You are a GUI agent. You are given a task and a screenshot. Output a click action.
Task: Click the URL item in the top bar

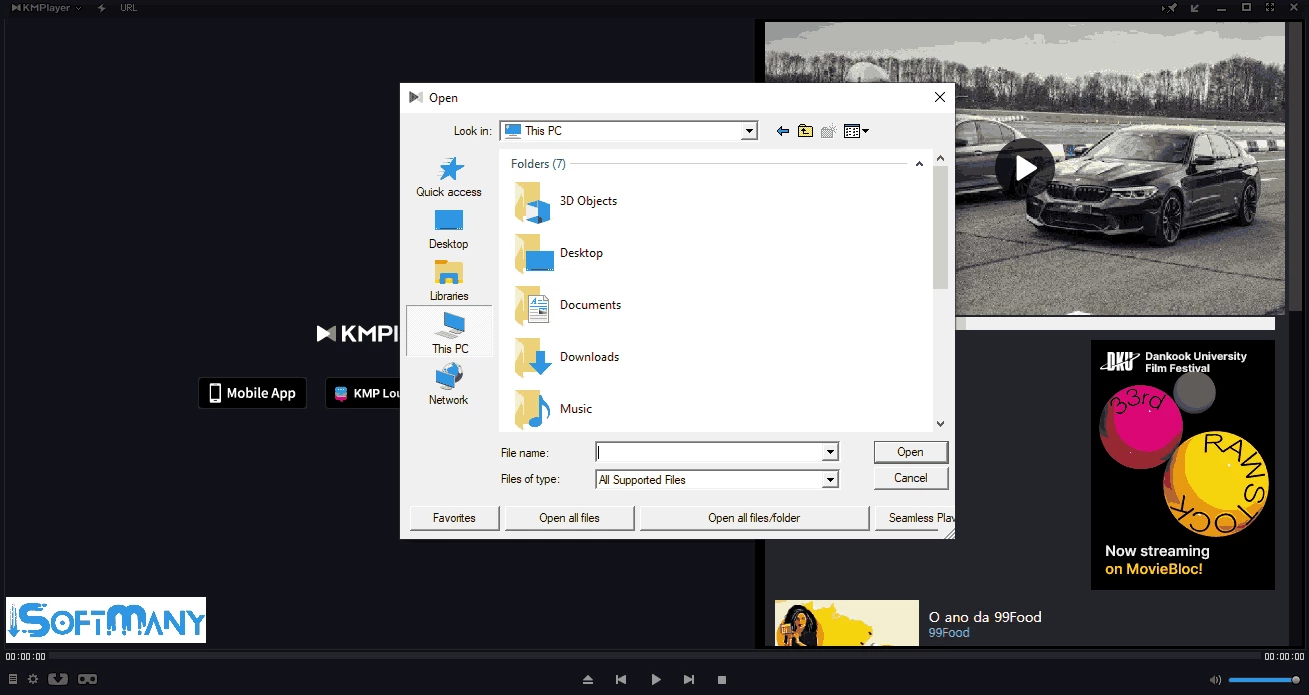click(x=128, y=8)
